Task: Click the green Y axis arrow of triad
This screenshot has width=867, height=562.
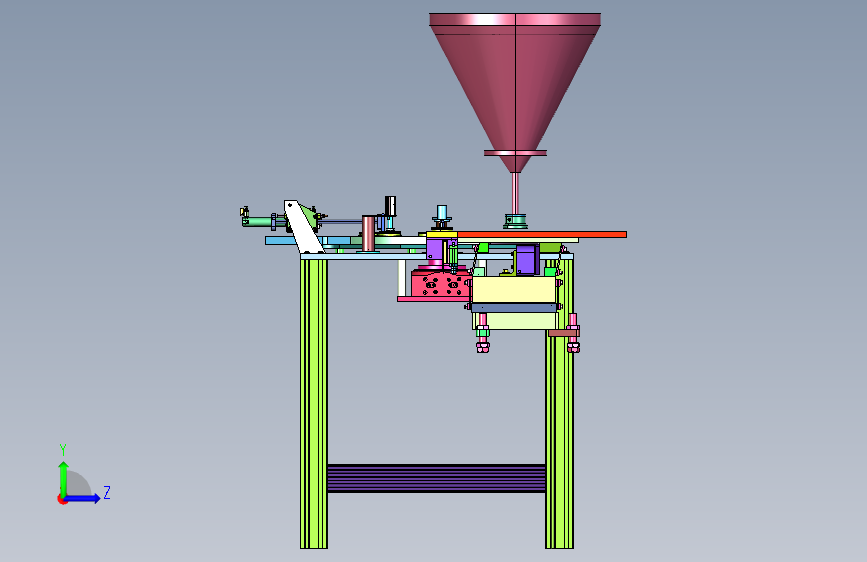Action: click(x=64, y=478)
